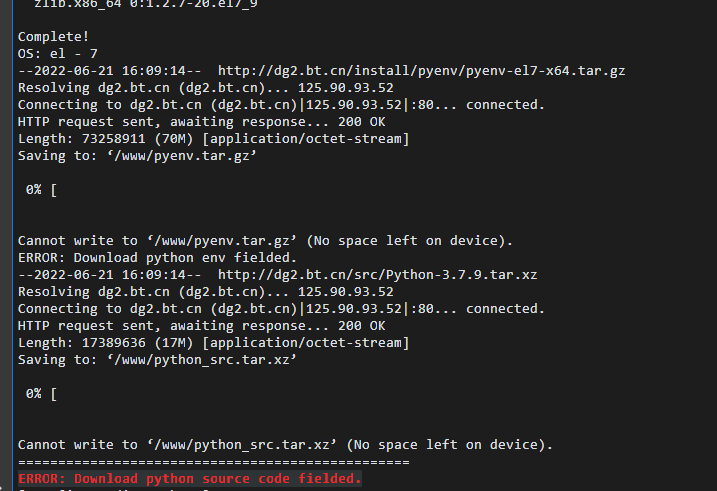
Task: Click the 0% progress bar for python_src.tar.xz
Action: (41, 394)
